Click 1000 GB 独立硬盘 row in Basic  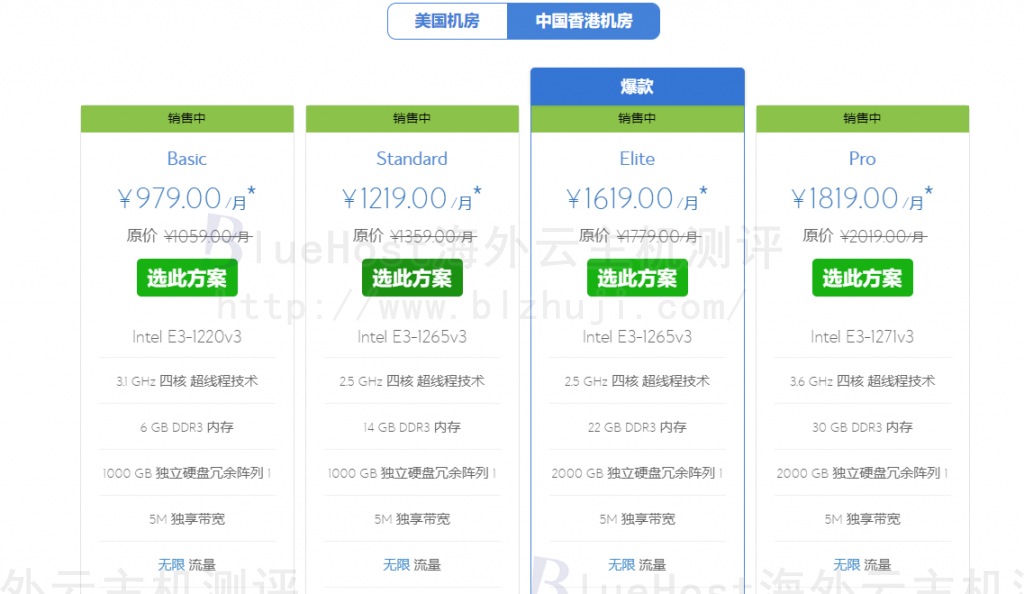pyautogui.click(x=187, y=473)
